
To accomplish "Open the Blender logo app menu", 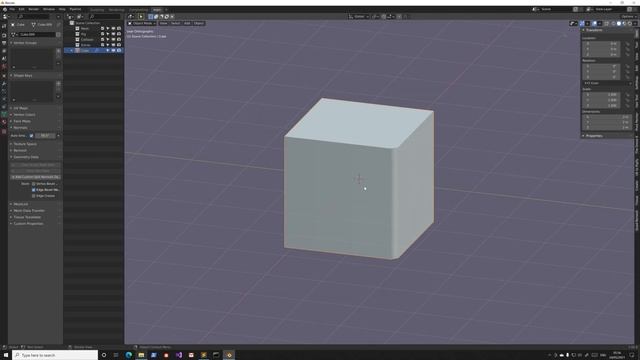I will (4, 9).
